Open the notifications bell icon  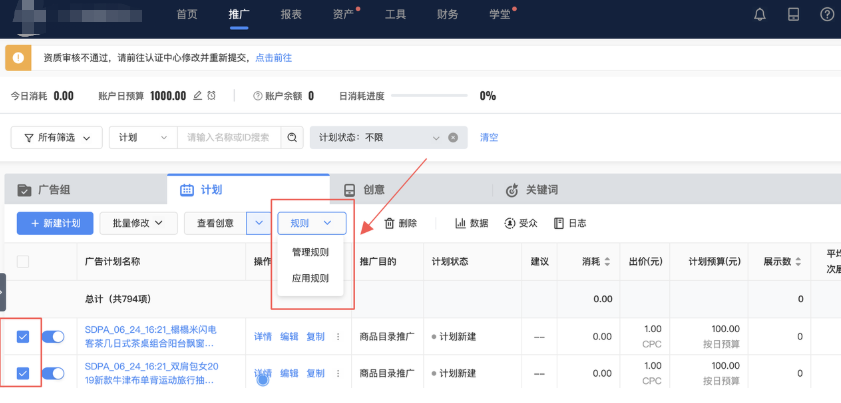coord(759,14)
